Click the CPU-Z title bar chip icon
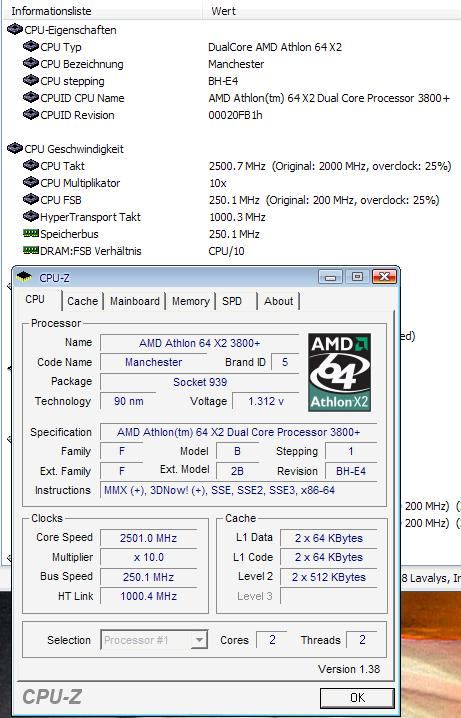Viewport: 461px width, 718px height. click(x=24, y=277)
